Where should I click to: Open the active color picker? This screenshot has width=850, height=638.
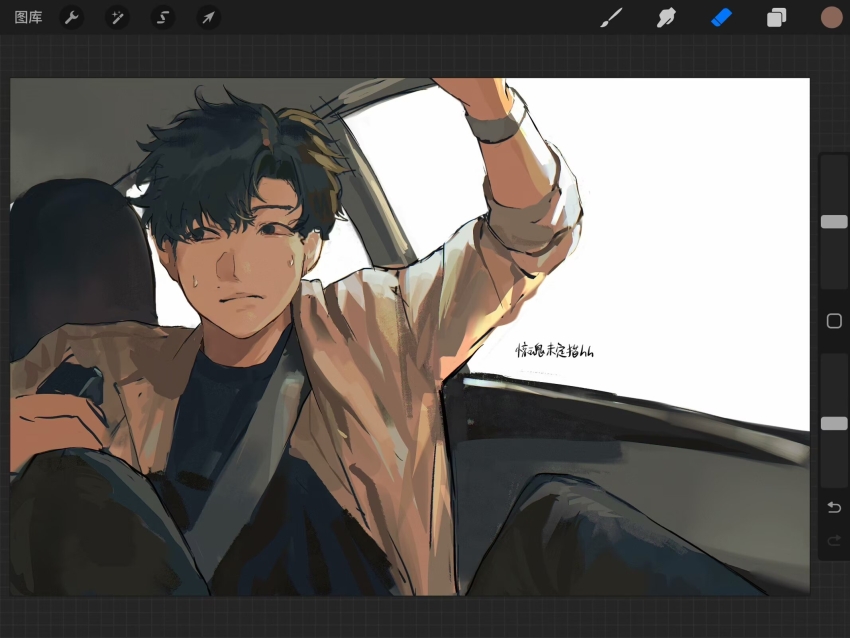(832, 17)
